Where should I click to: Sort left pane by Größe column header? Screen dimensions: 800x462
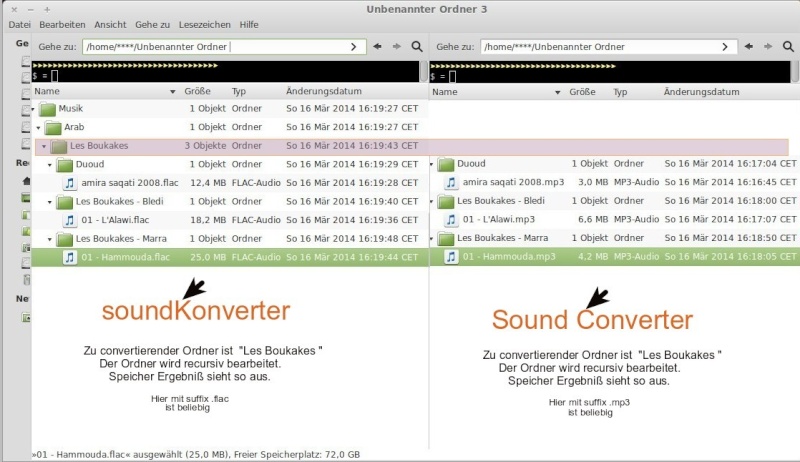tap(197, 91)
